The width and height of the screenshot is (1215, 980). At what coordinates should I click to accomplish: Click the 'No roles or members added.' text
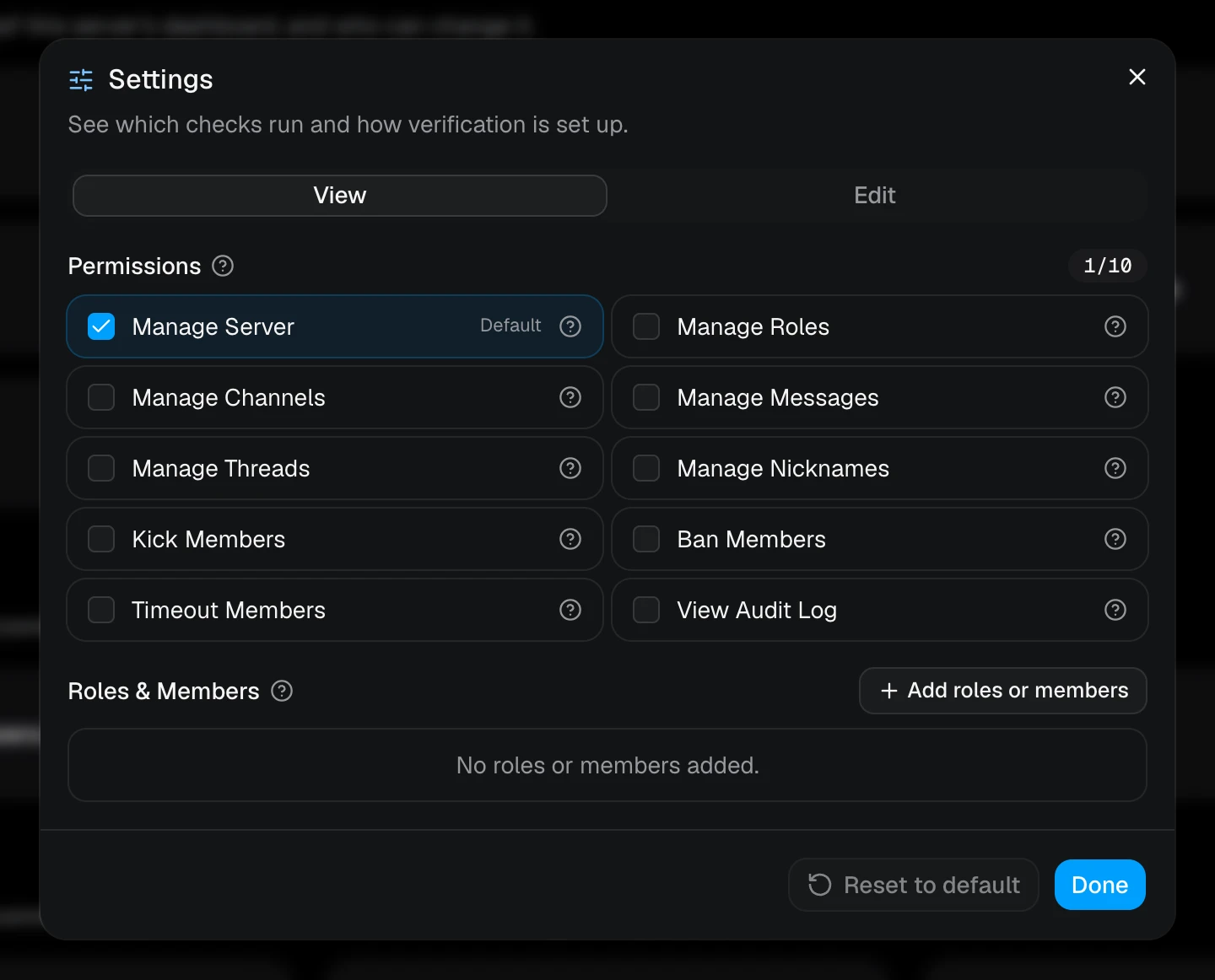pyautogui.click(x=607, y=765)
